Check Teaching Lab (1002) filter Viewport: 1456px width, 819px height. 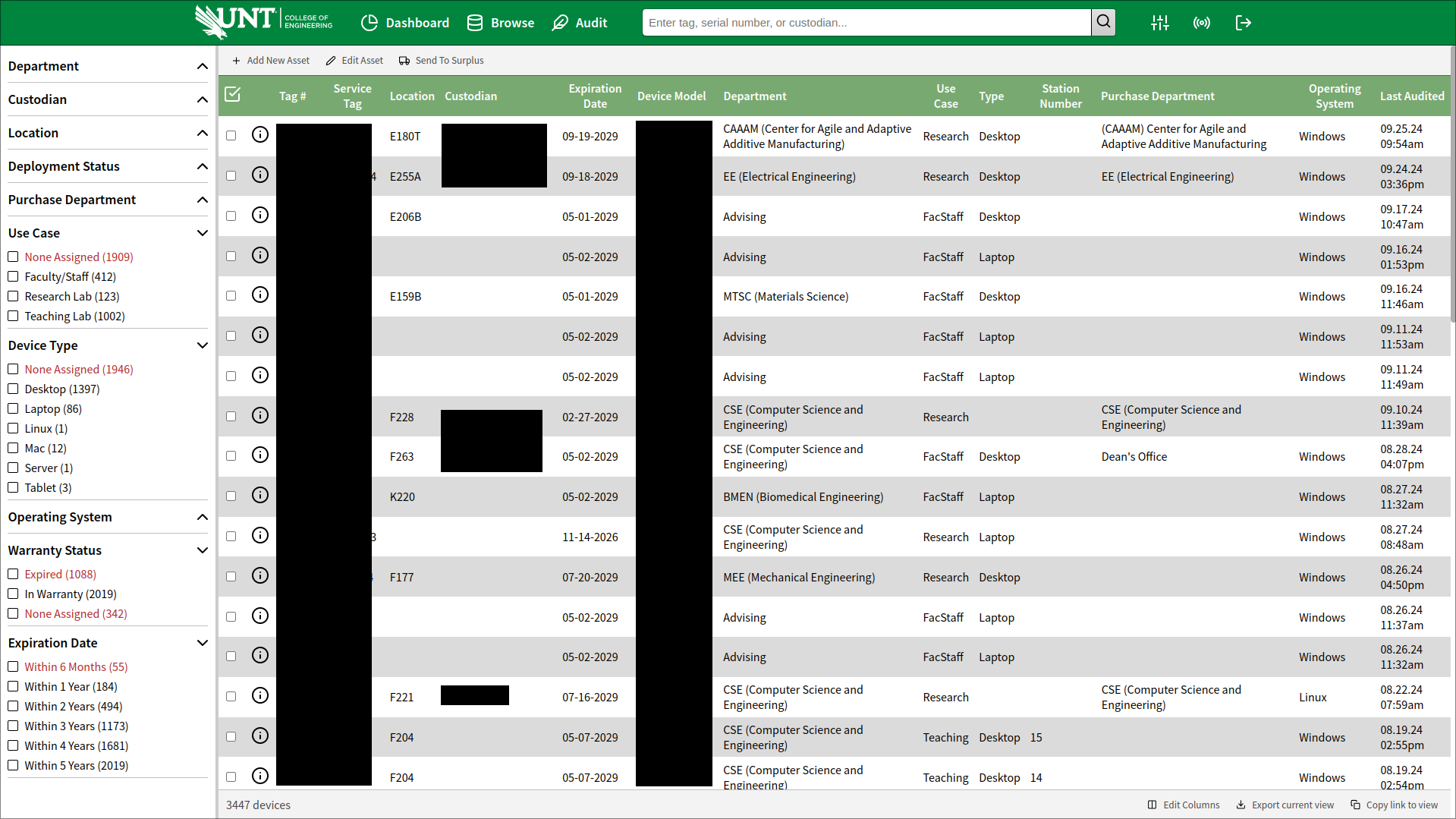13,316
